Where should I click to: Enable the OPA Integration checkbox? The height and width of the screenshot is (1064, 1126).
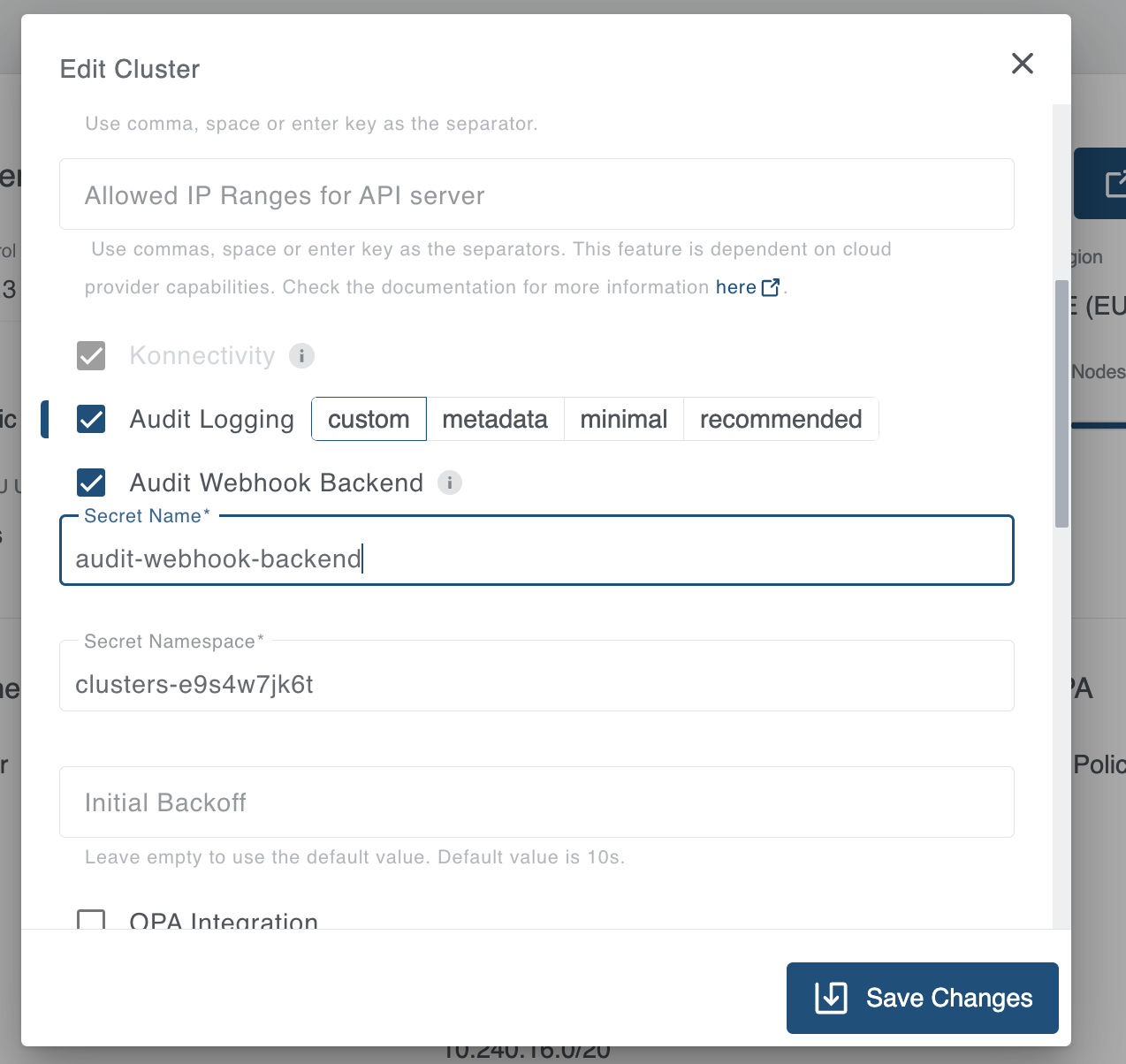[x=91, y=921]
